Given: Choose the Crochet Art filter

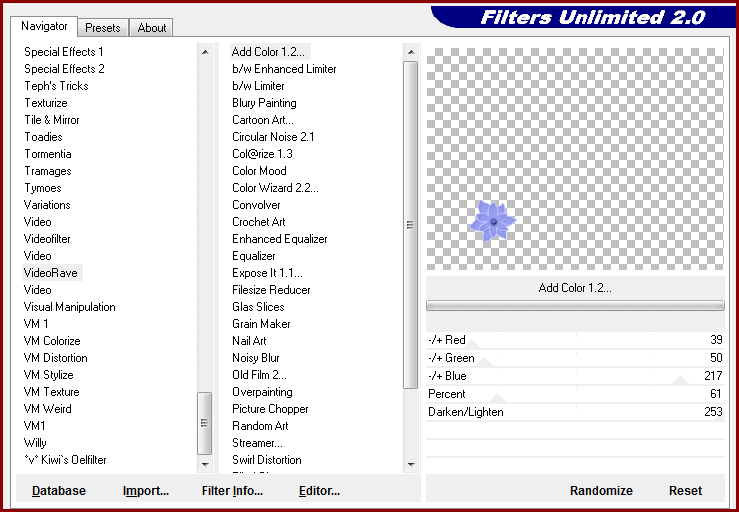Looking at the screenshot, I should 259,222.
